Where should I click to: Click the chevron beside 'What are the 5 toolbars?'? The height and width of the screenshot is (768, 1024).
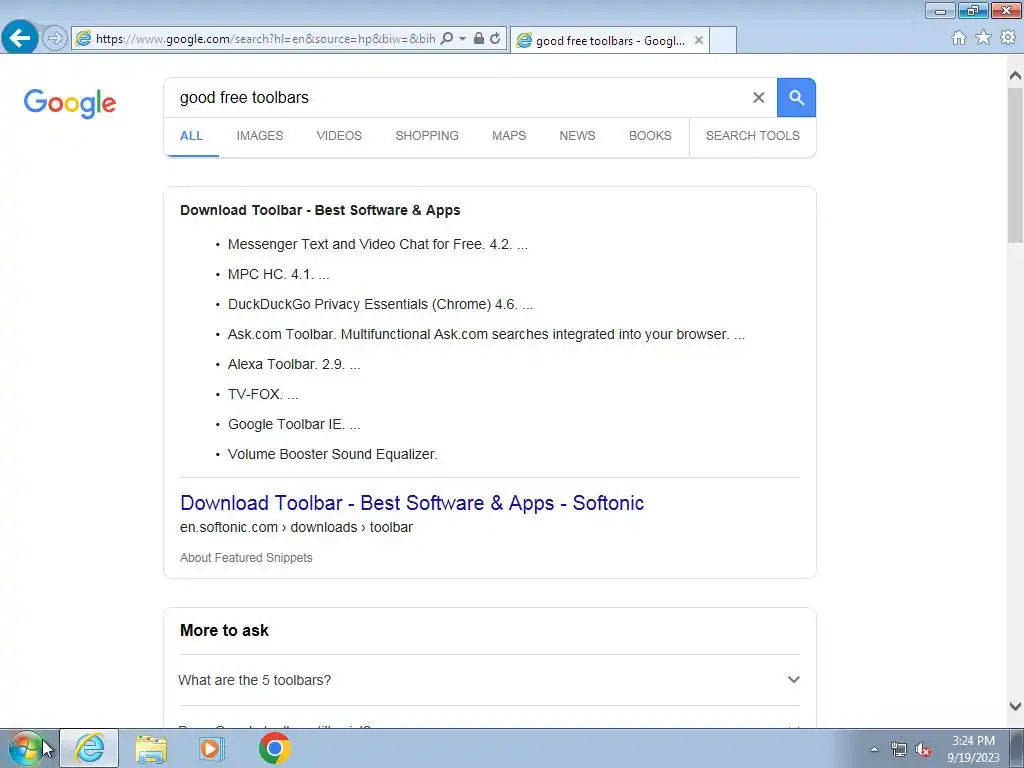pyautogui.click(x=793, y=680)
